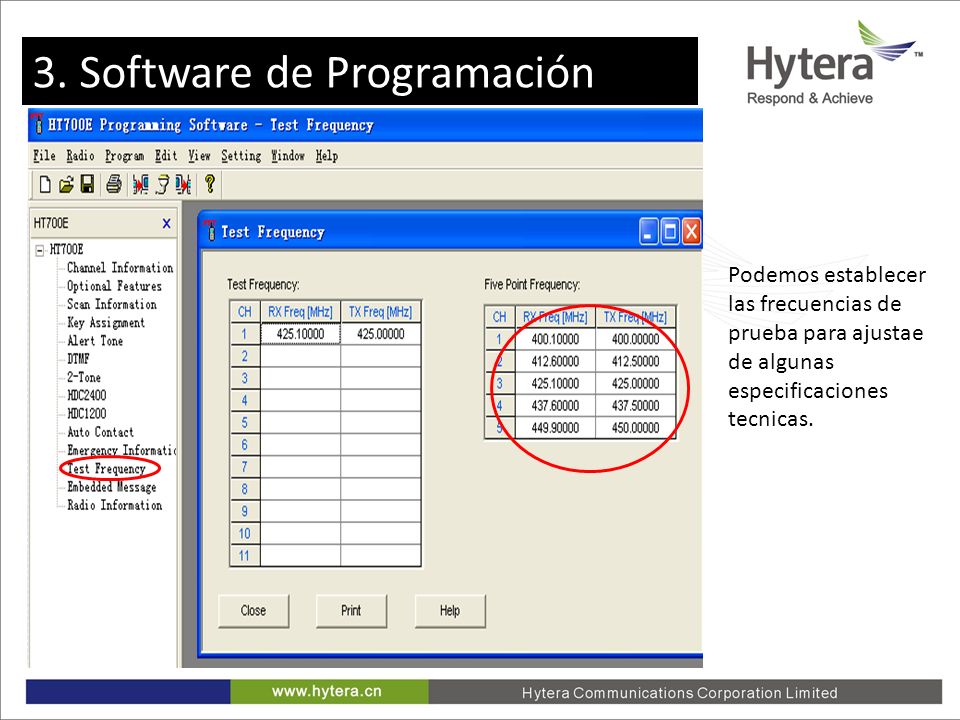The width and height of the screenshot is (960, 720).
Task: Click the CH header in Test Frequency table
Action: pyautogui.click(x=245, y=312)
